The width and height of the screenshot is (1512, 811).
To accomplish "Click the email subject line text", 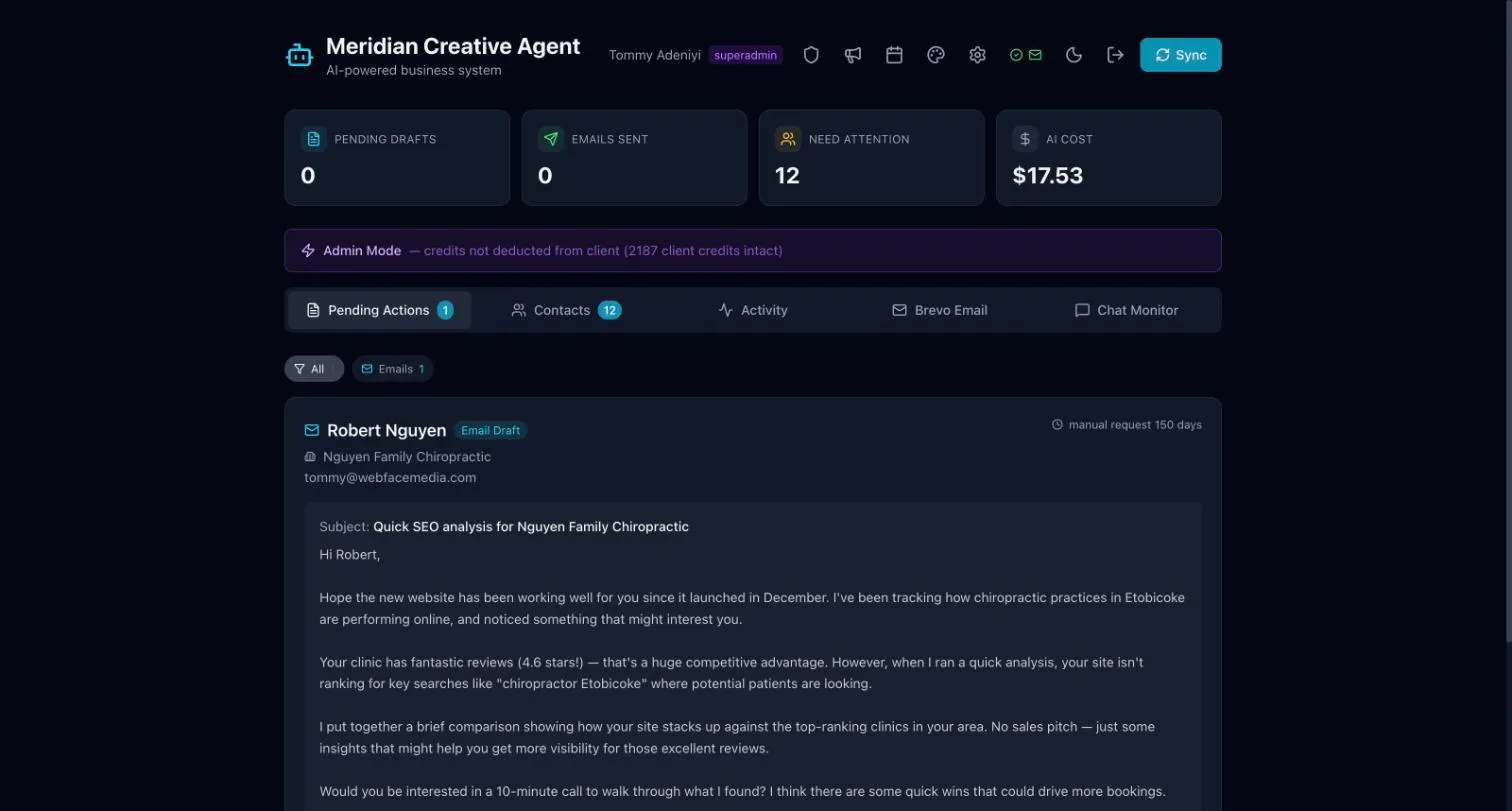I will click(531, 526).
